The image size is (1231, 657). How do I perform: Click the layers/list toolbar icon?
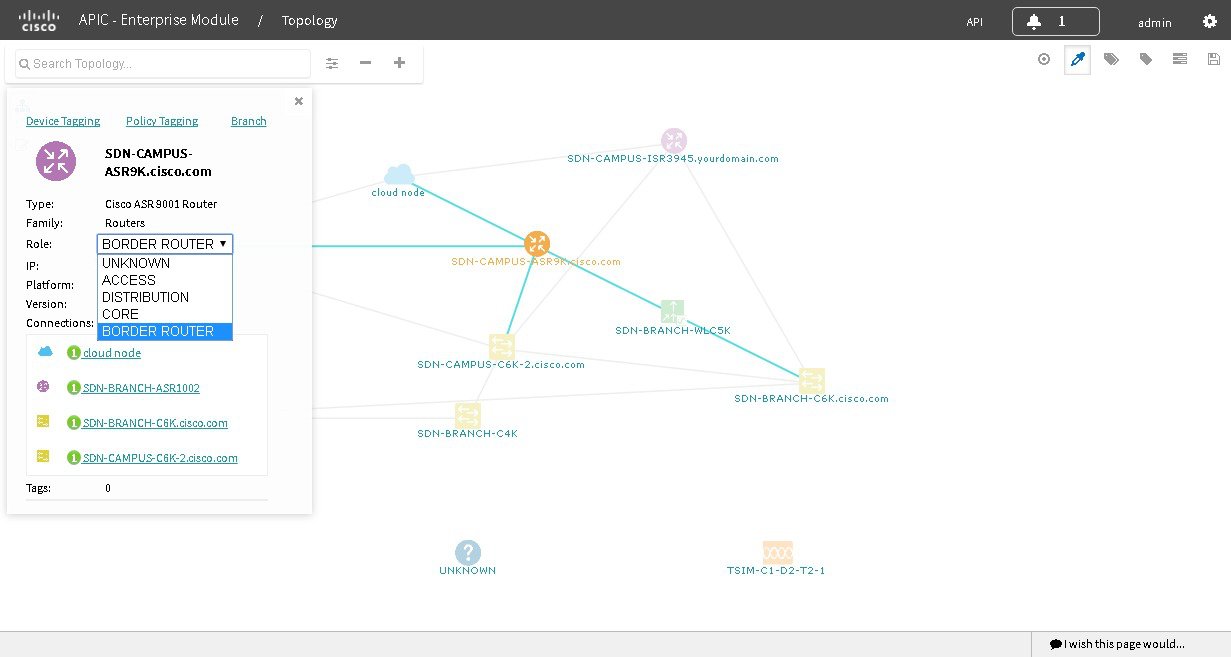click(1180, 59)
